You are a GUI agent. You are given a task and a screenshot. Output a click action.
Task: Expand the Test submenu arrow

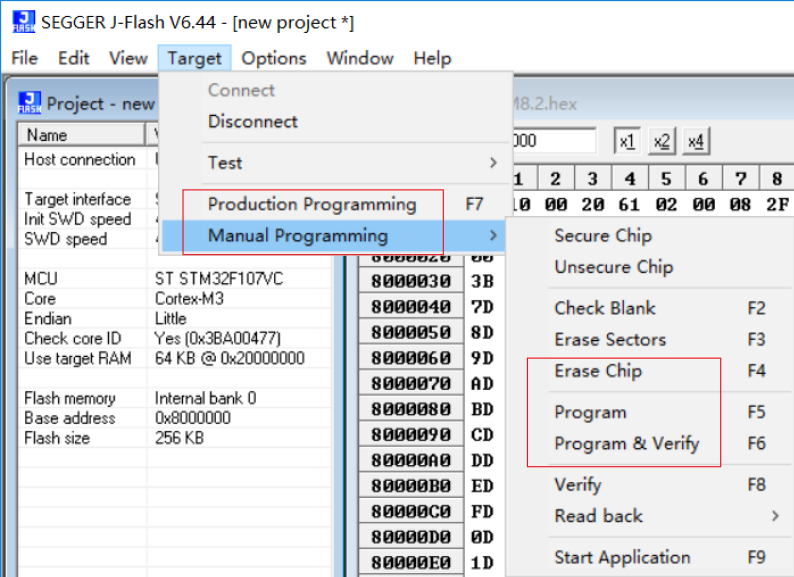(x=493, y=163)
